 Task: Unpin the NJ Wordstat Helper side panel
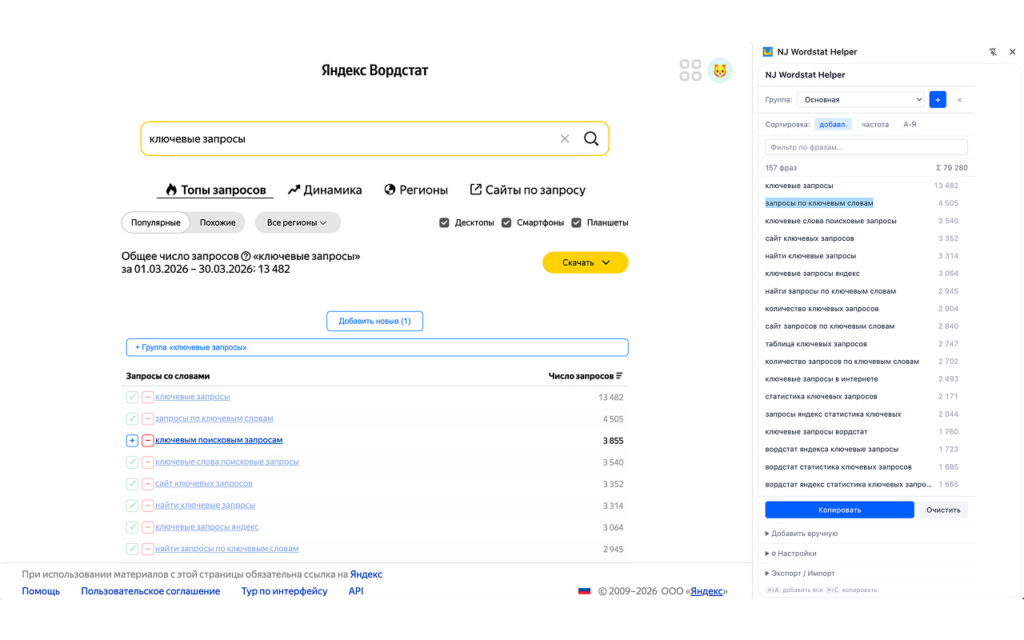(x=993, y=52)
